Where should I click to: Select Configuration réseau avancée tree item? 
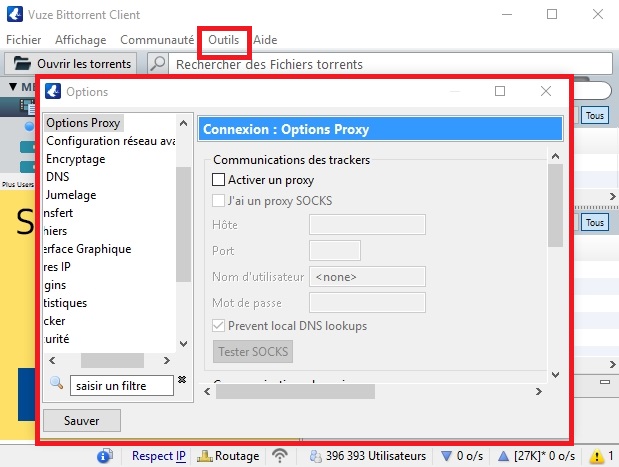[x=111, y=141]
